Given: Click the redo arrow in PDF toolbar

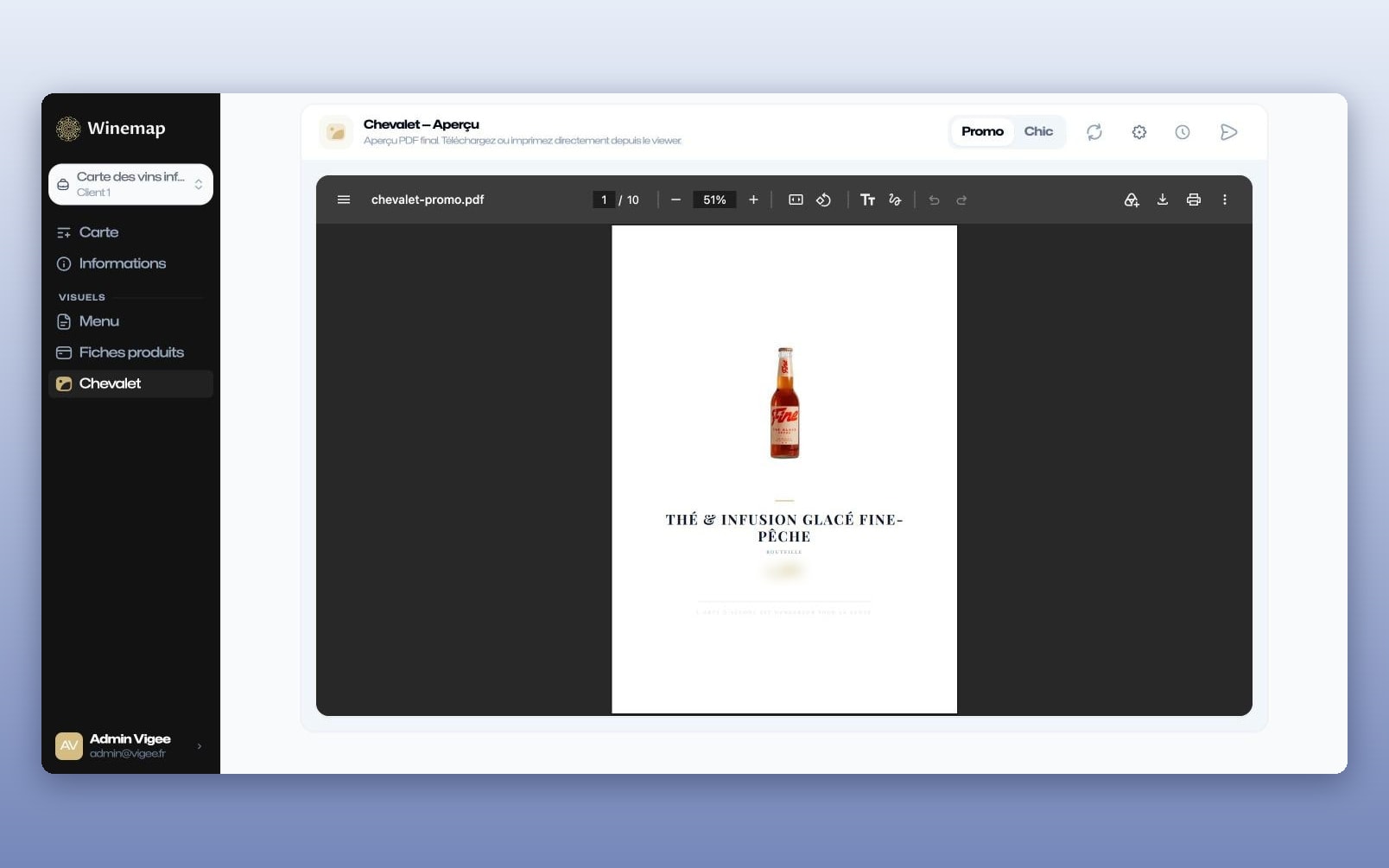Looking at the screenshot, I should (x=961, y=200).
